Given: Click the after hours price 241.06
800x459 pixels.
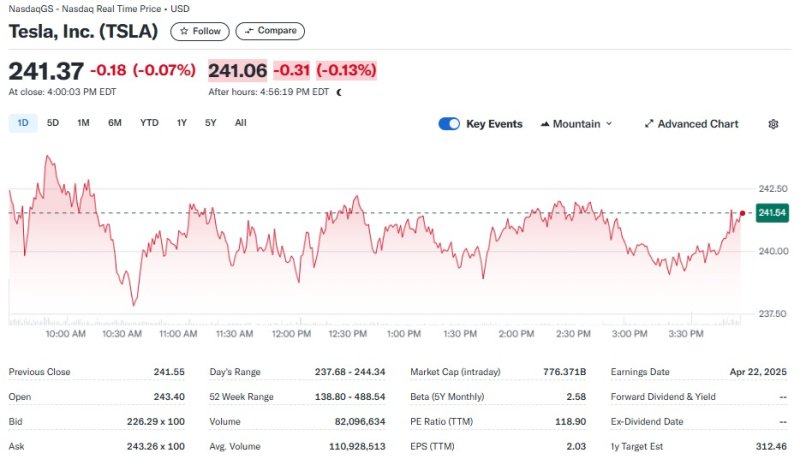Looking at the screenshot, I should click(x=237, y=70).
